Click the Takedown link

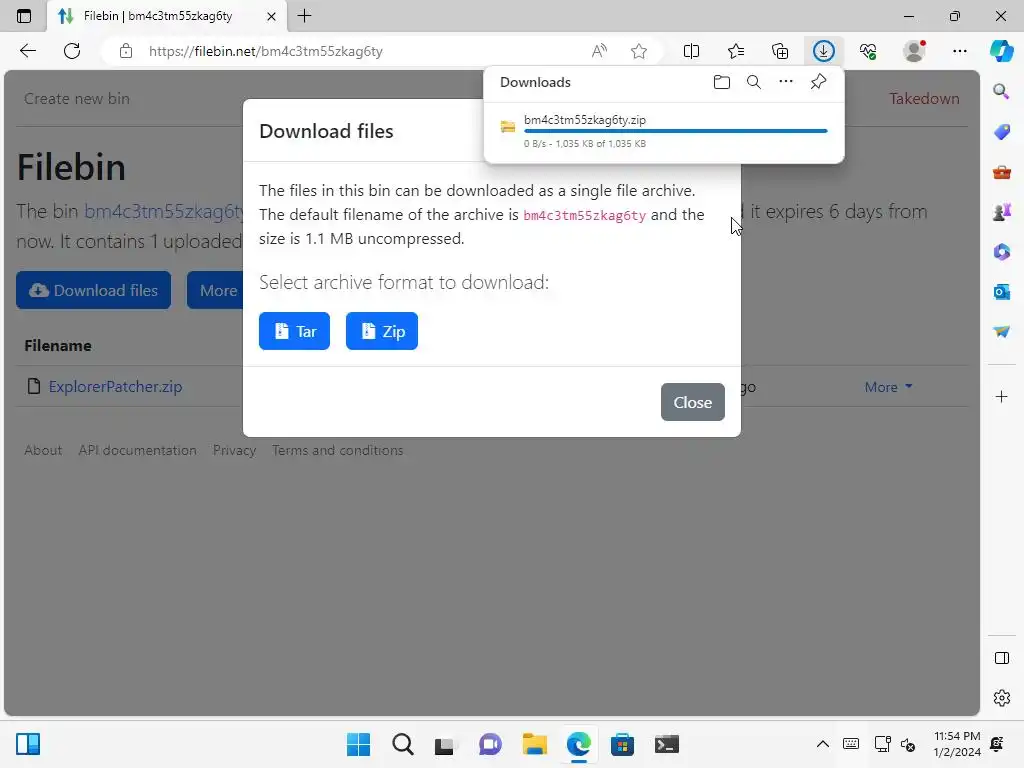[x=924, y=99]
